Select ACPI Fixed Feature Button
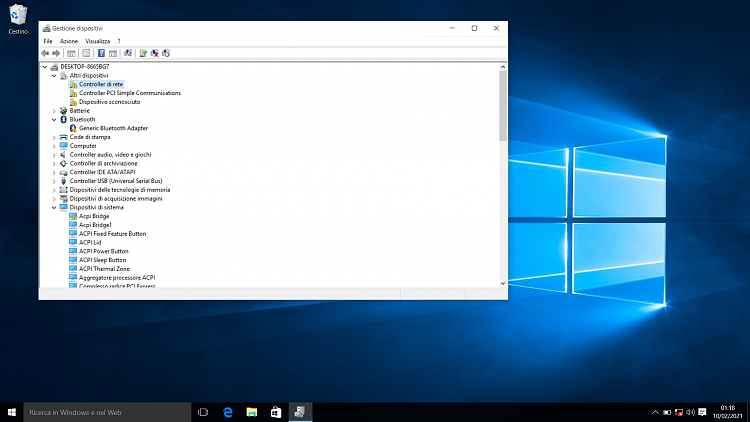 [x=112, y=234]
